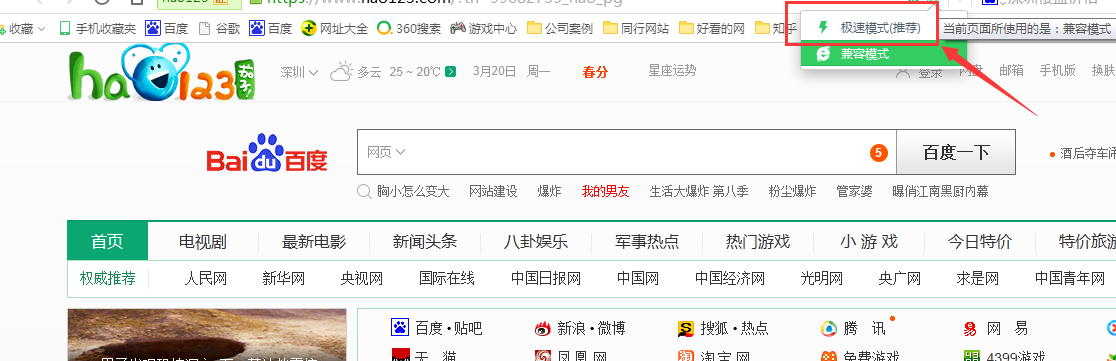
Task: Click the 网站建设 hot search
Action: click(x=493, y=191)
